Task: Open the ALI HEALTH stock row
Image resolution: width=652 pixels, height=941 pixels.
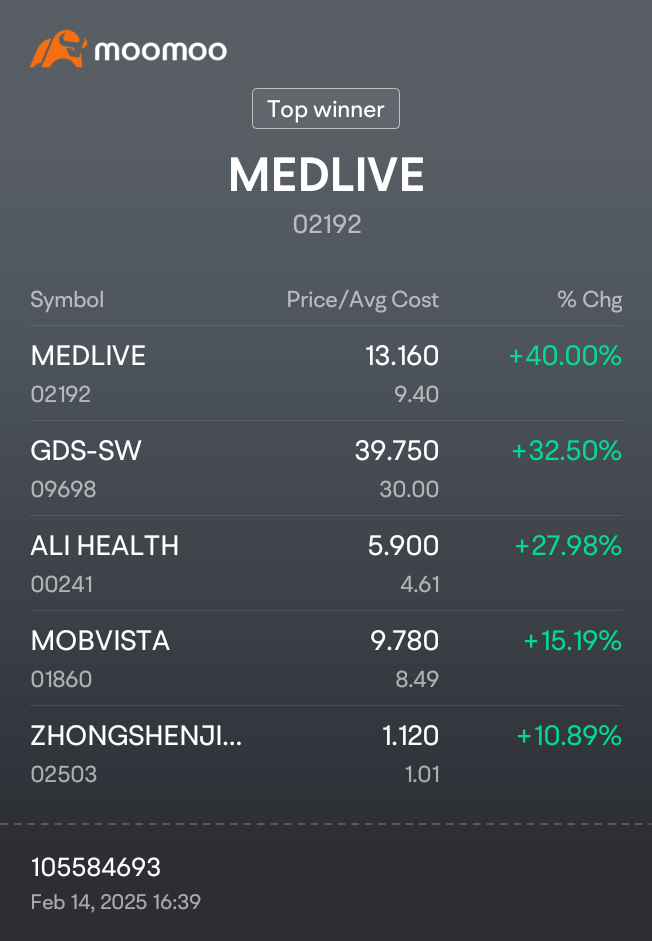Action: (x=326, y=563)
